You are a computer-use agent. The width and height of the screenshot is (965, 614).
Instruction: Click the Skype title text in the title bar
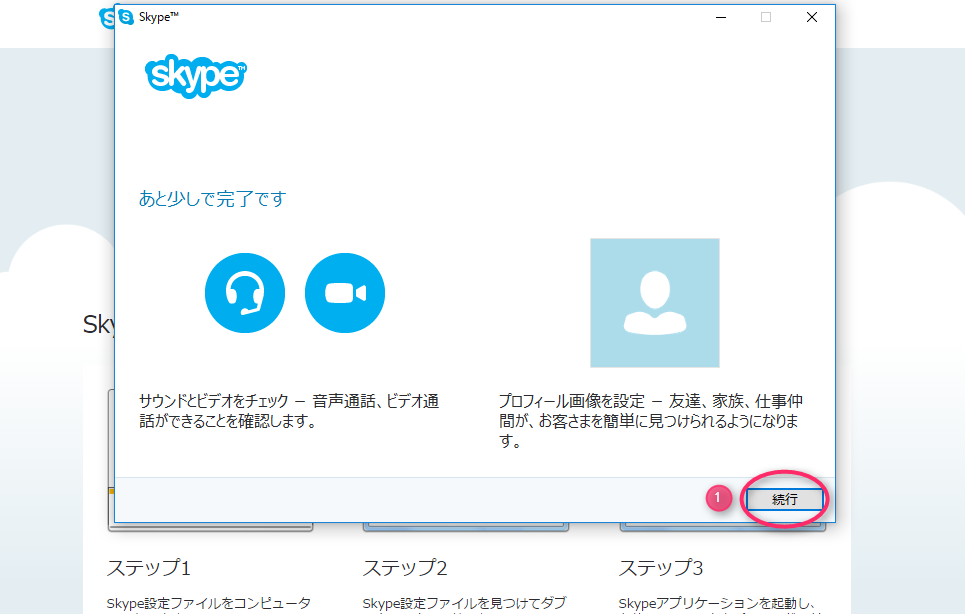coord(159,17)
